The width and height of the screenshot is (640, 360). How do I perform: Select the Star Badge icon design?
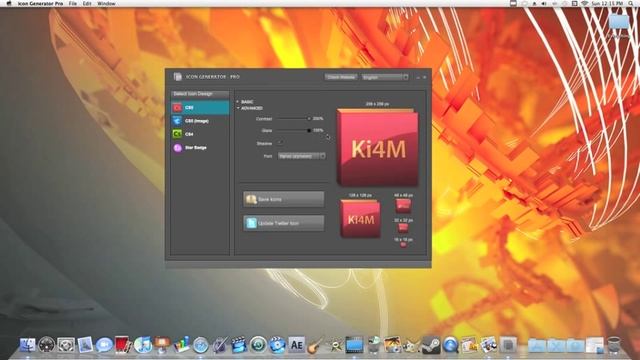click(x=200, y=147)
